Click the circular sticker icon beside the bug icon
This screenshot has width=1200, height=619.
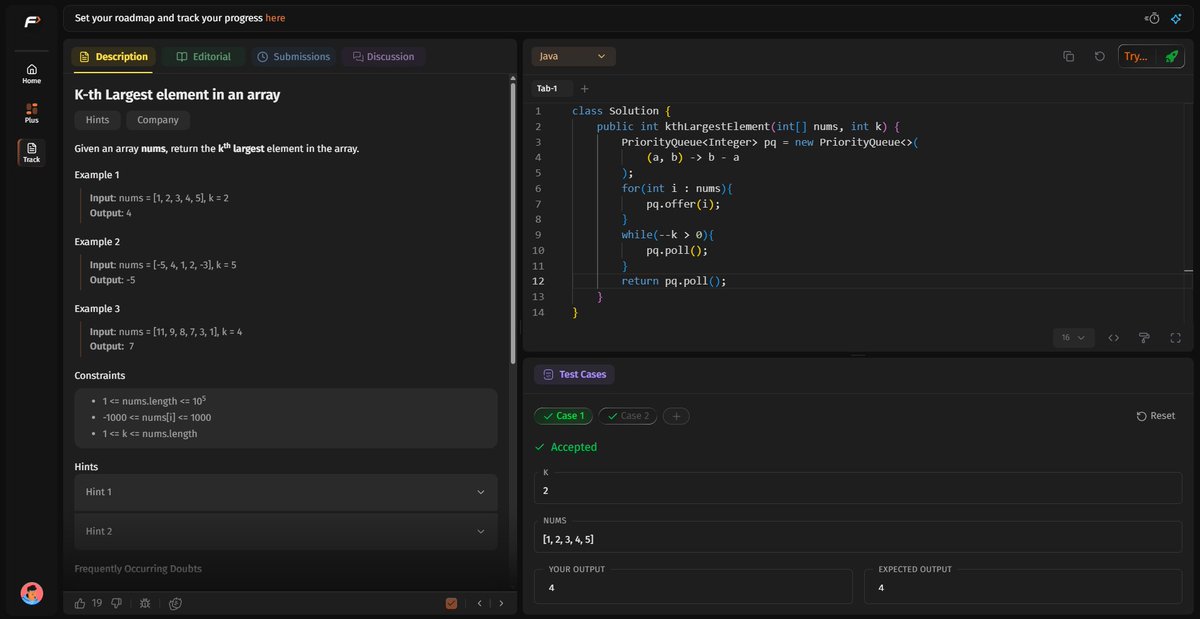(176, 603)
